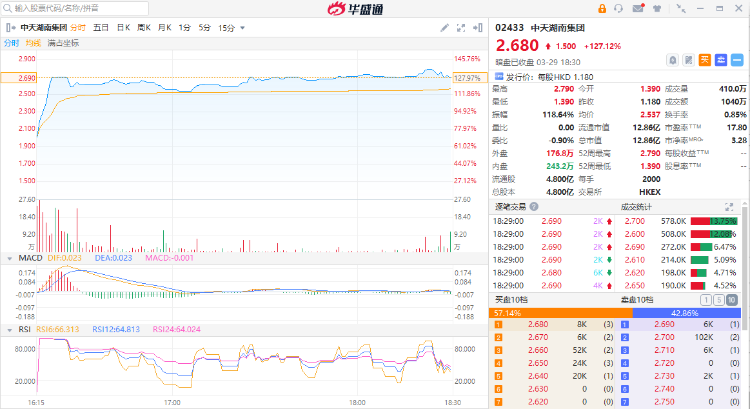Click the MACD indicator label
This screenshot has height=409, width=750.
point(31,258)
